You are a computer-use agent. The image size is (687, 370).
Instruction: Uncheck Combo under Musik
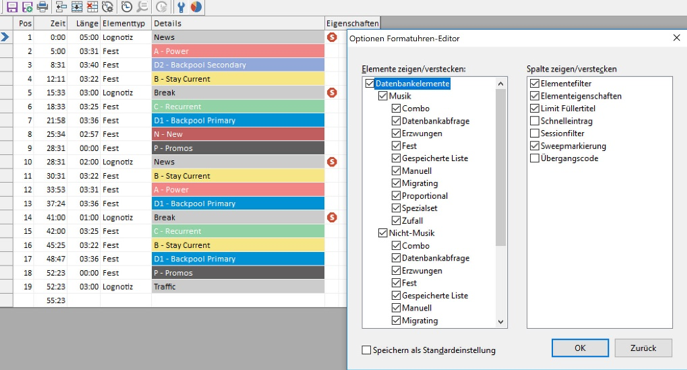(x=396, y=108)
